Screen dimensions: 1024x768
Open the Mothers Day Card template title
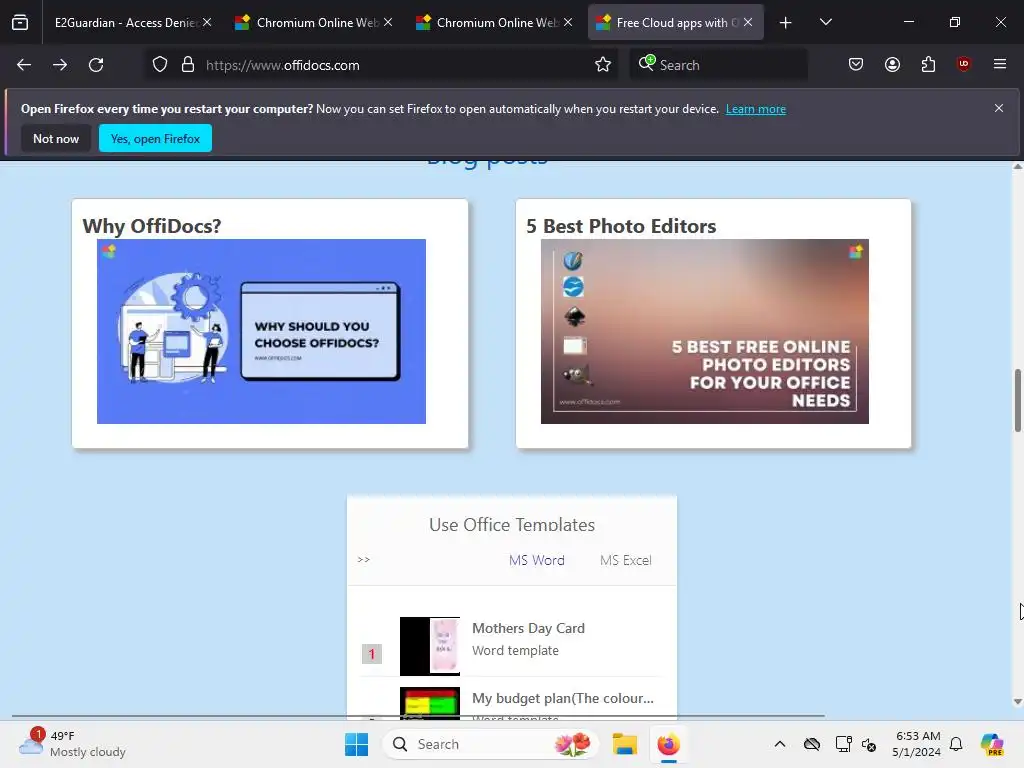point(528,628)
